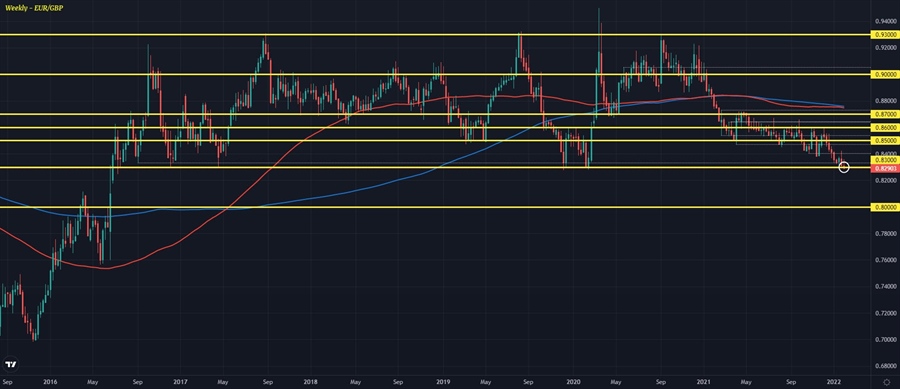The width and height of the screenshot is (900, 389).
Task: Click the 0.87000 yellow price label
Action: point(885,114)
